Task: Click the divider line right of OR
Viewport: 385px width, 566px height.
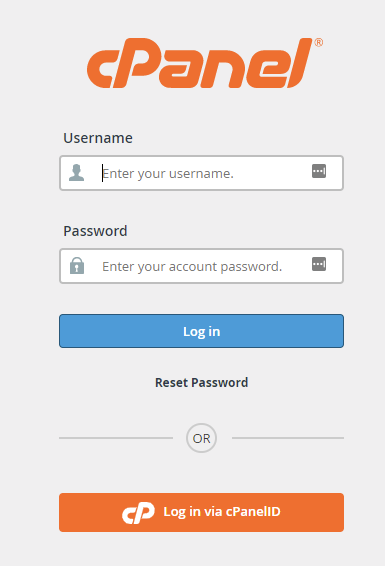Action: point(288,438)
